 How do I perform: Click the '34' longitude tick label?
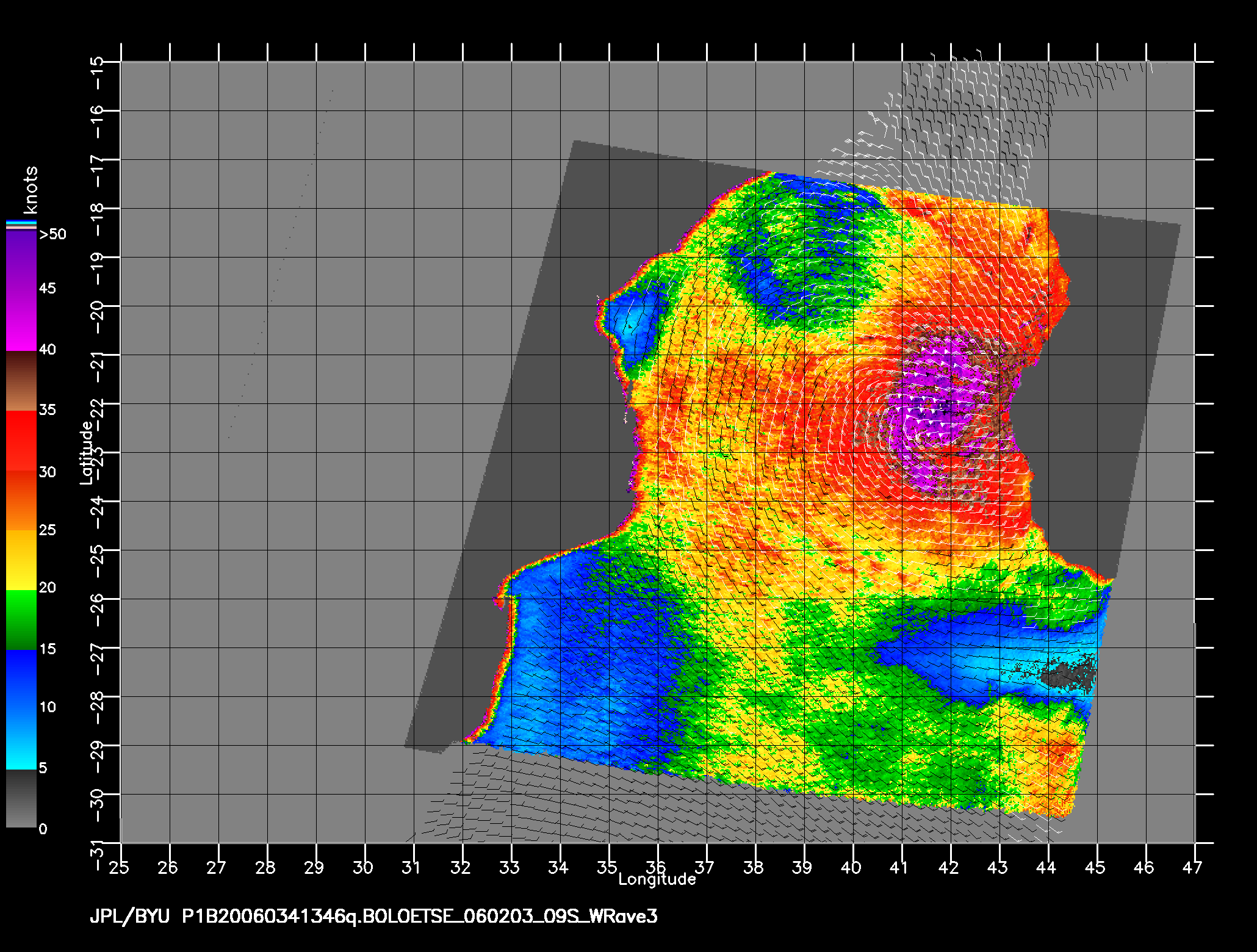pyautogui.click(x=558, y=867)
